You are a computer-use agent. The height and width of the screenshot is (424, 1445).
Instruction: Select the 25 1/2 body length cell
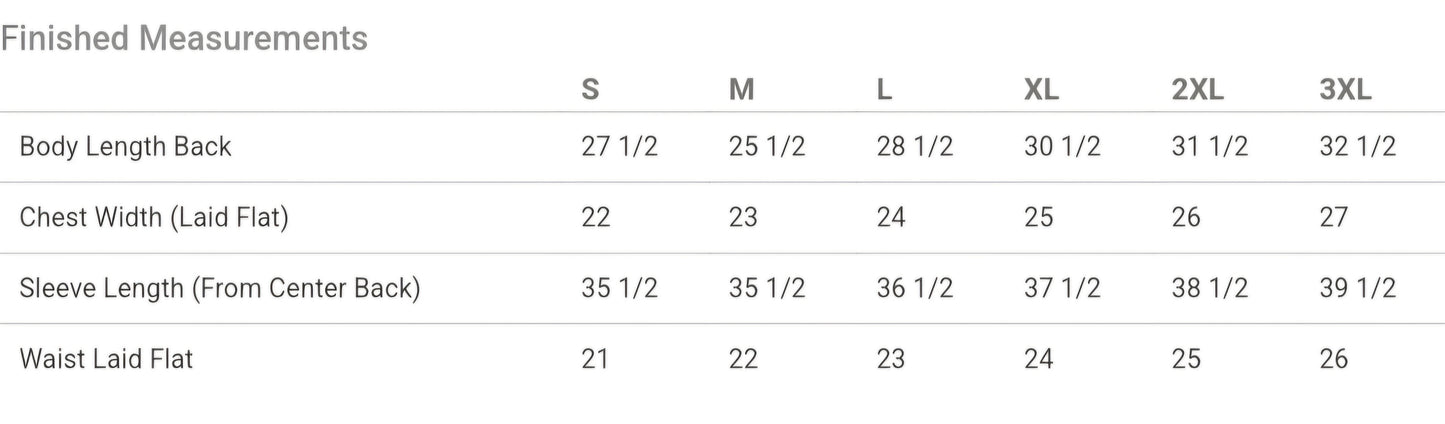(x=767, y=147)
